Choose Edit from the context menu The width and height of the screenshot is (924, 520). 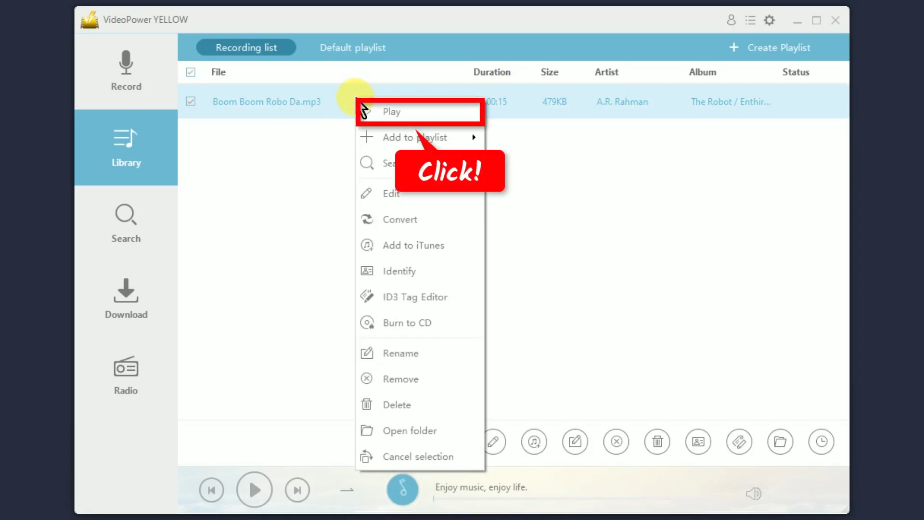tap(420, 193)
